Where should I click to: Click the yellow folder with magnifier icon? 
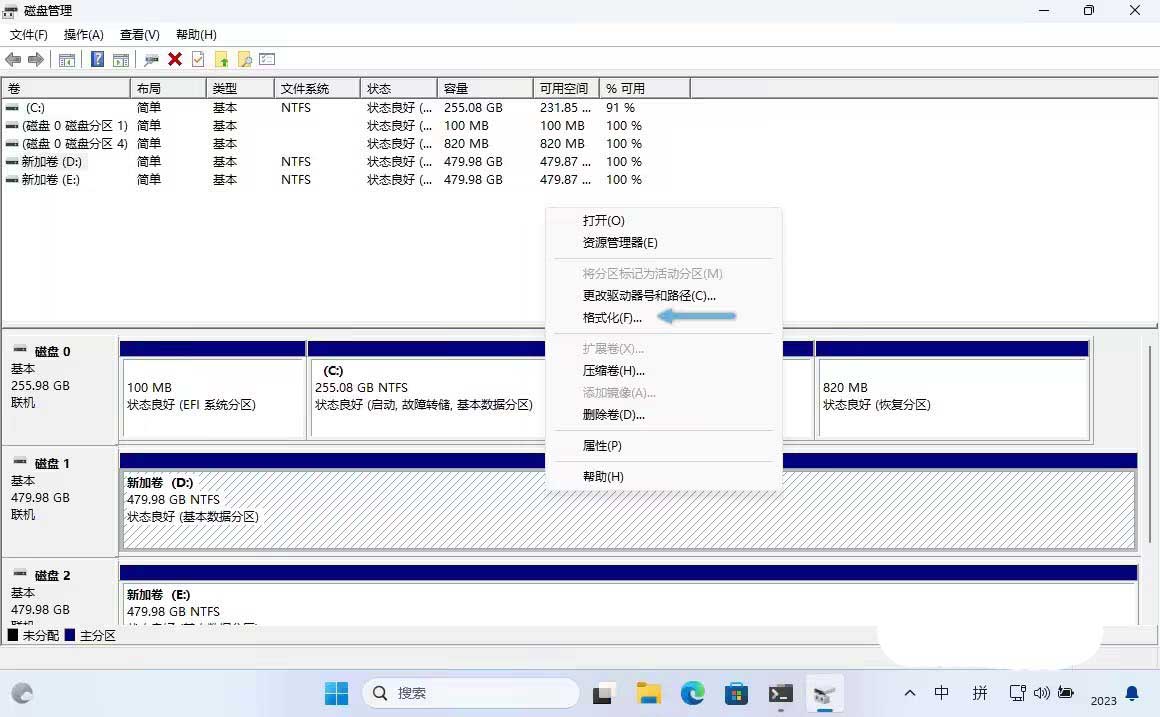pyautogui.click(x=244, y=59)
